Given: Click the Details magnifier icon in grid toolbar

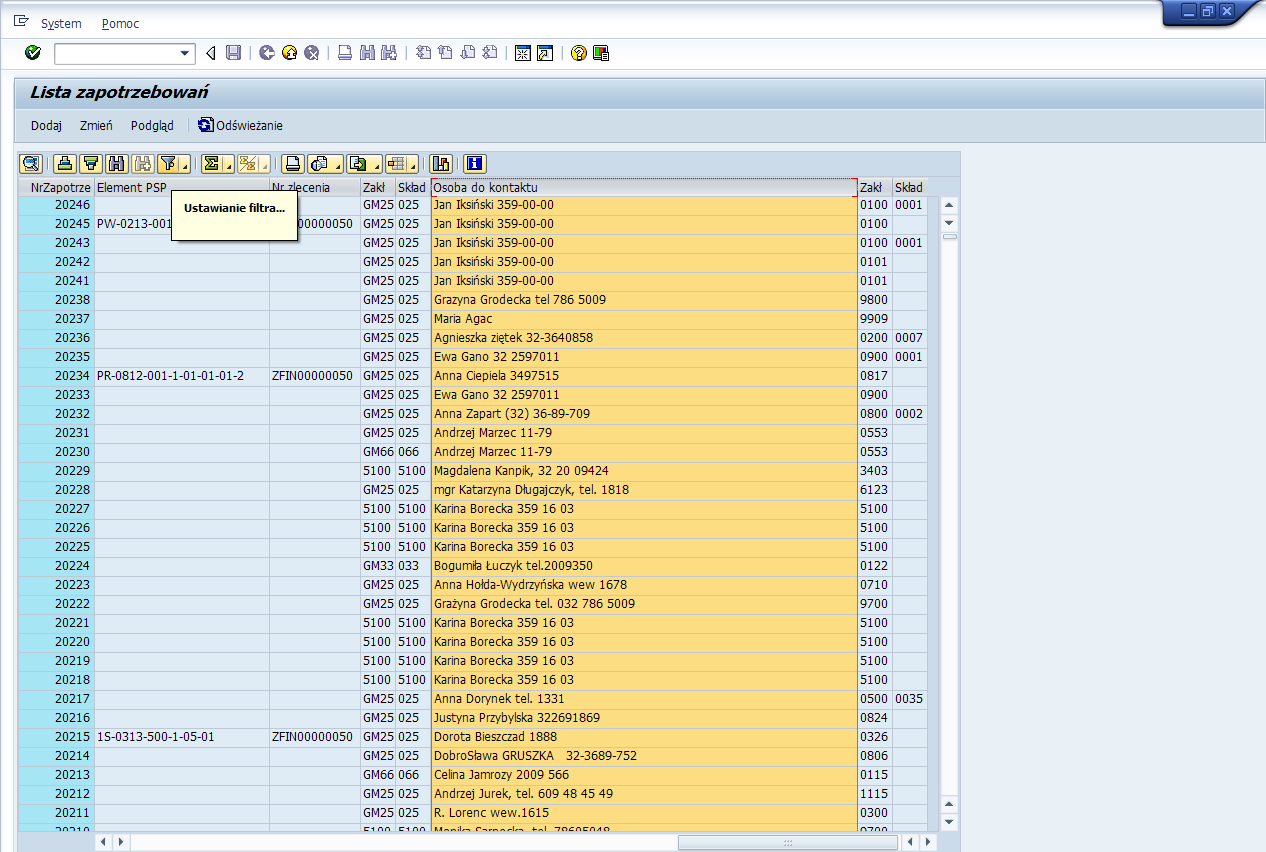Looking at the screenshot, I should (x=31, y=164).
